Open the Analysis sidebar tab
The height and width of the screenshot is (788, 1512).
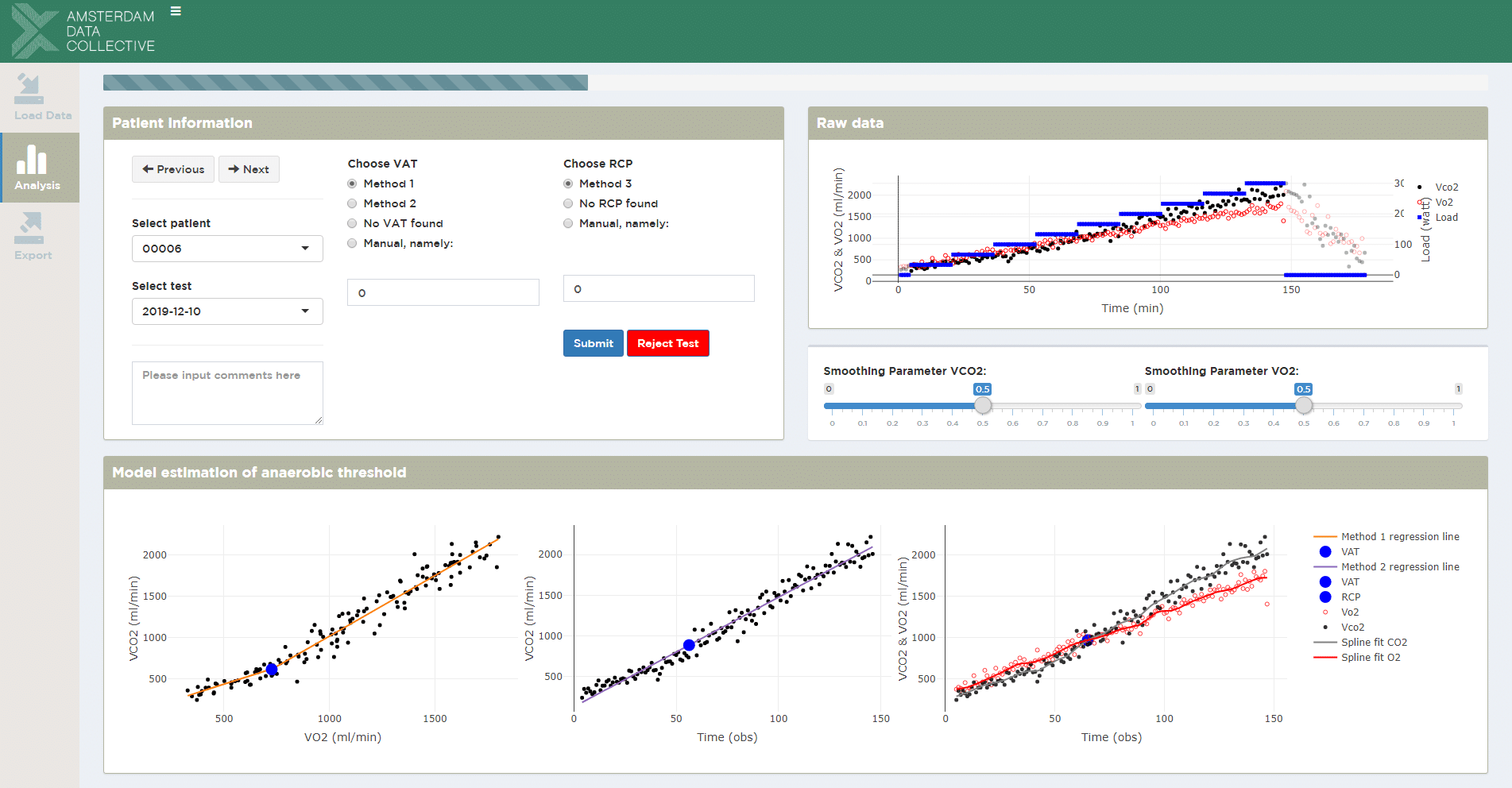tap(38, 168)
